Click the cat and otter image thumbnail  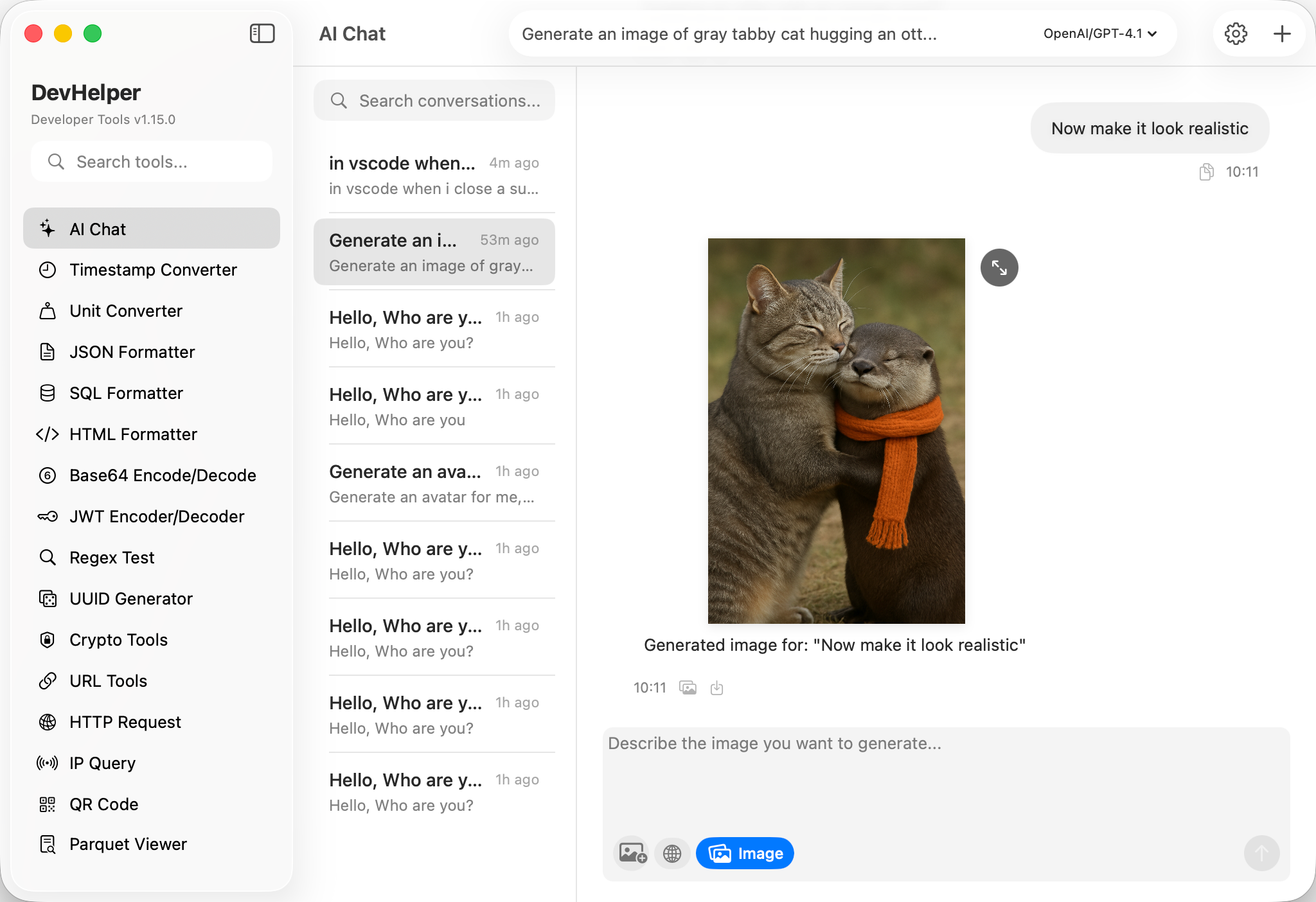(x=836, y=430)
